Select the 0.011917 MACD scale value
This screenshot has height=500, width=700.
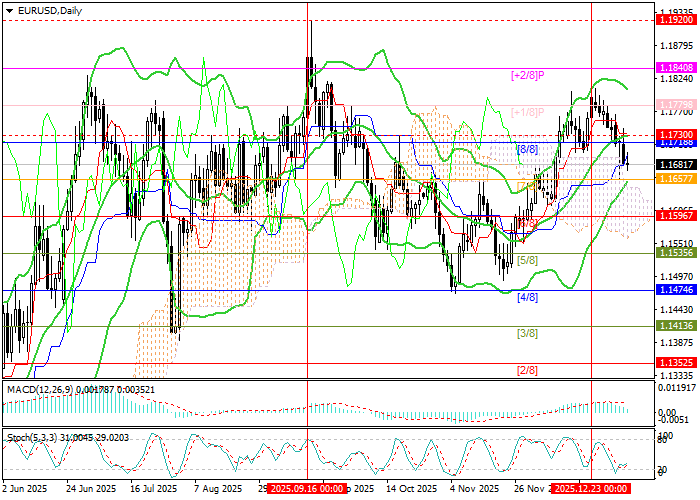[677, 388]
